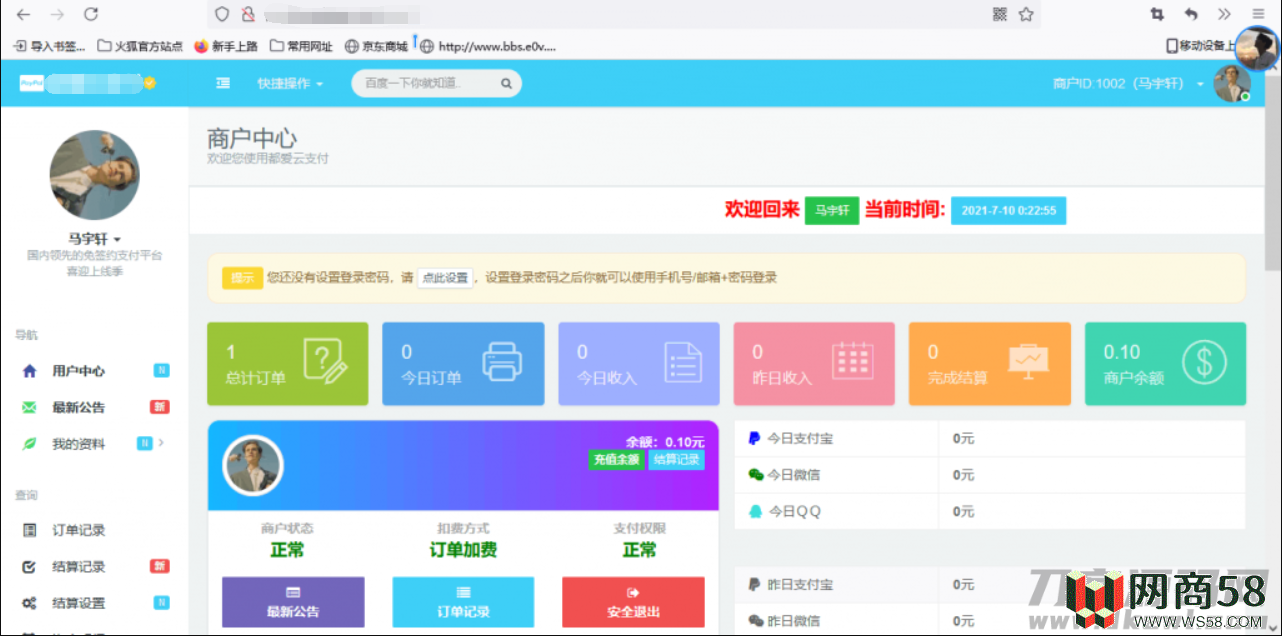Click the PayPal icon beside 昨日支付宝
1282x636 pixels.
point(755,584)
